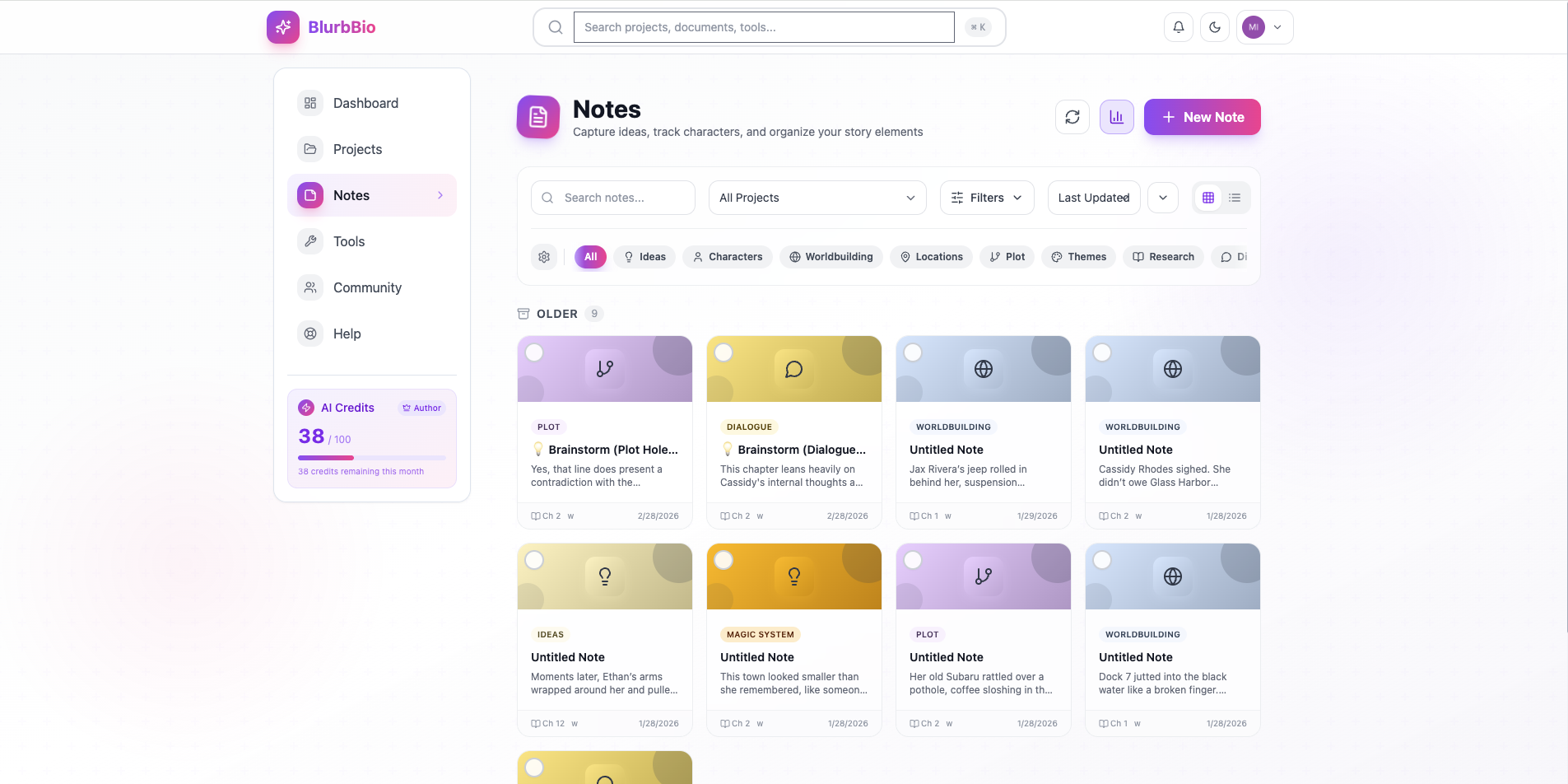Click the refresh notes icon button

(x=1072, y=117)
